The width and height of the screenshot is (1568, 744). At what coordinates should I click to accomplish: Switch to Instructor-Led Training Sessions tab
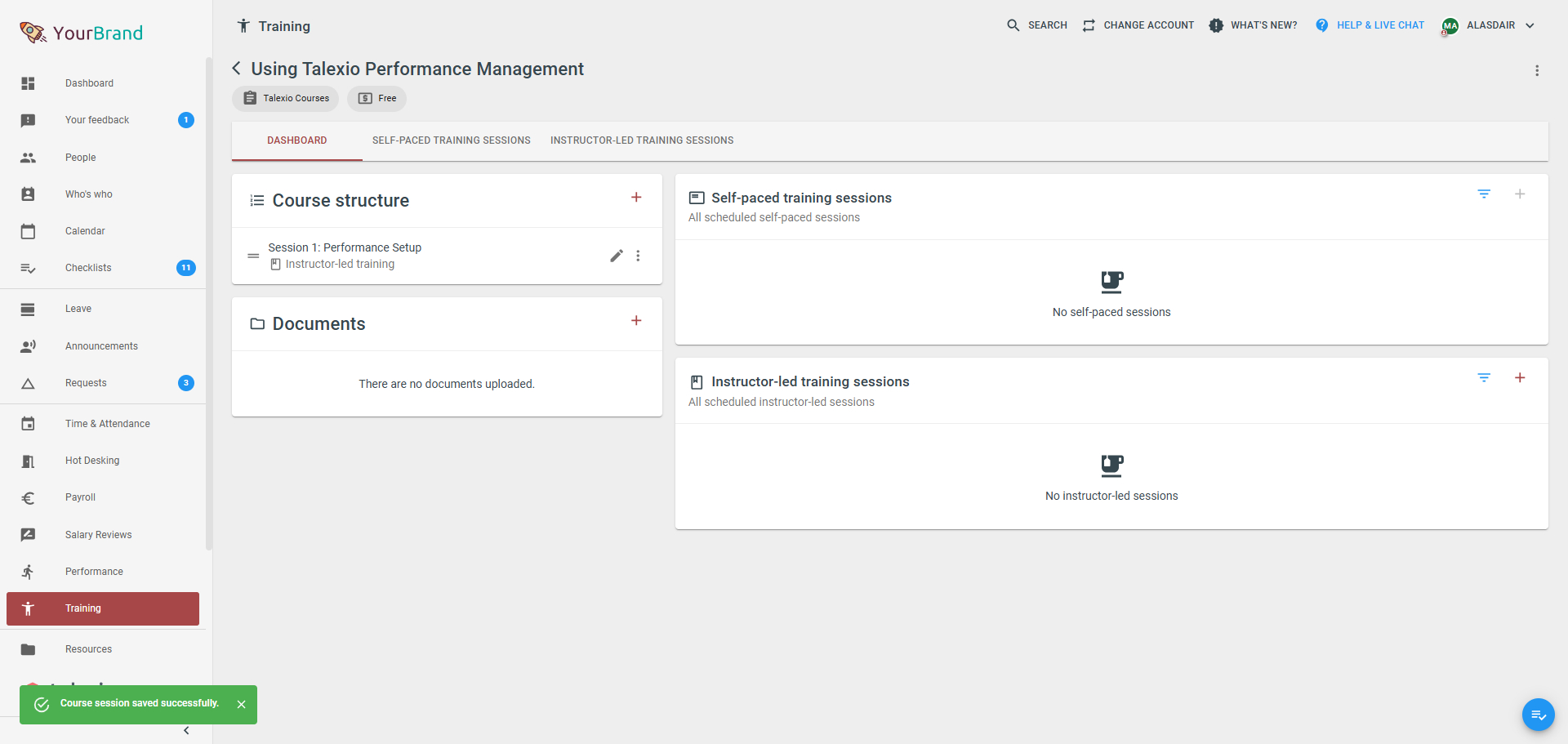coord(642,140)
